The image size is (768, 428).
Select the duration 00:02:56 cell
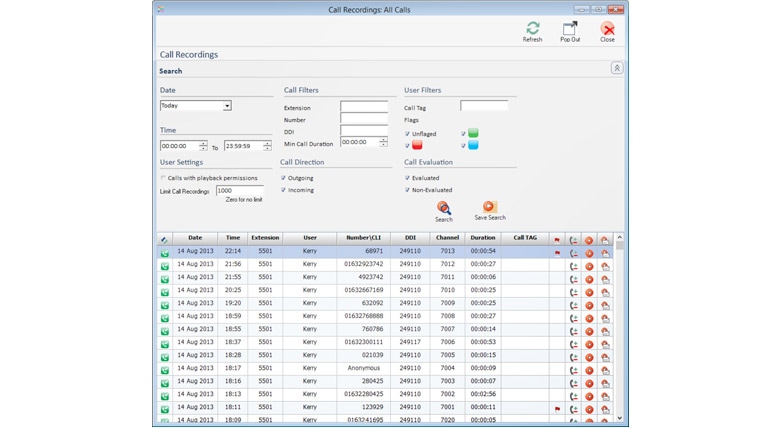click(x=482, y=394)
